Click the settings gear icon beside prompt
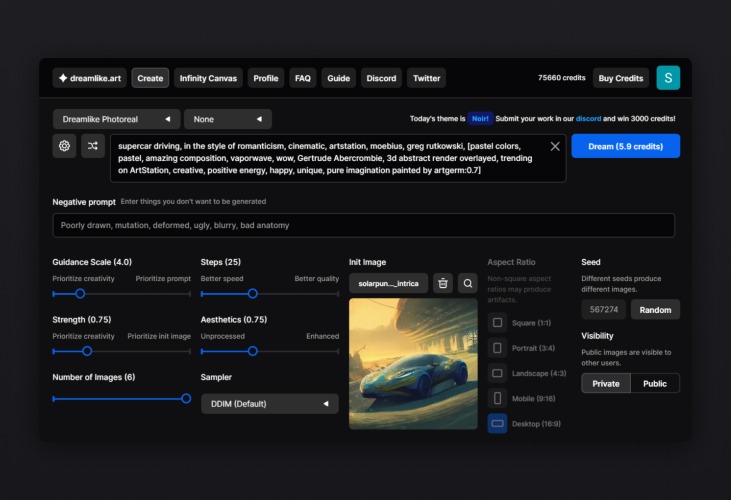 (x=65, y=146)
